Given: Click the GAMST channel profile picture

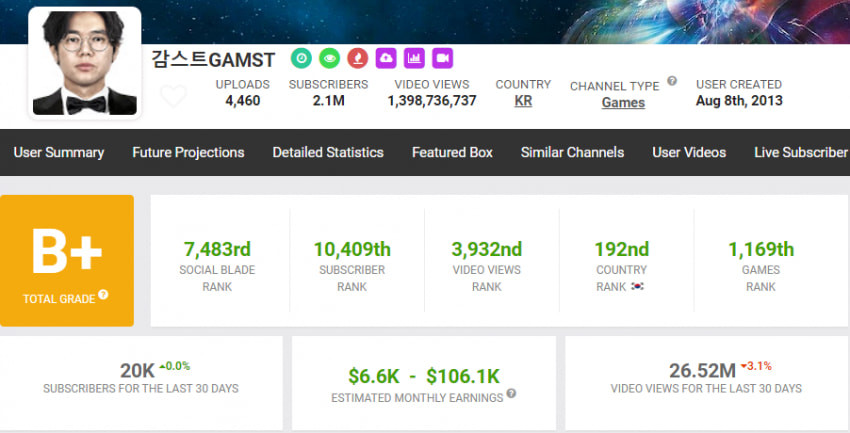Looking at the screenshot, I should pyautogui.click(x=85, y=63).
